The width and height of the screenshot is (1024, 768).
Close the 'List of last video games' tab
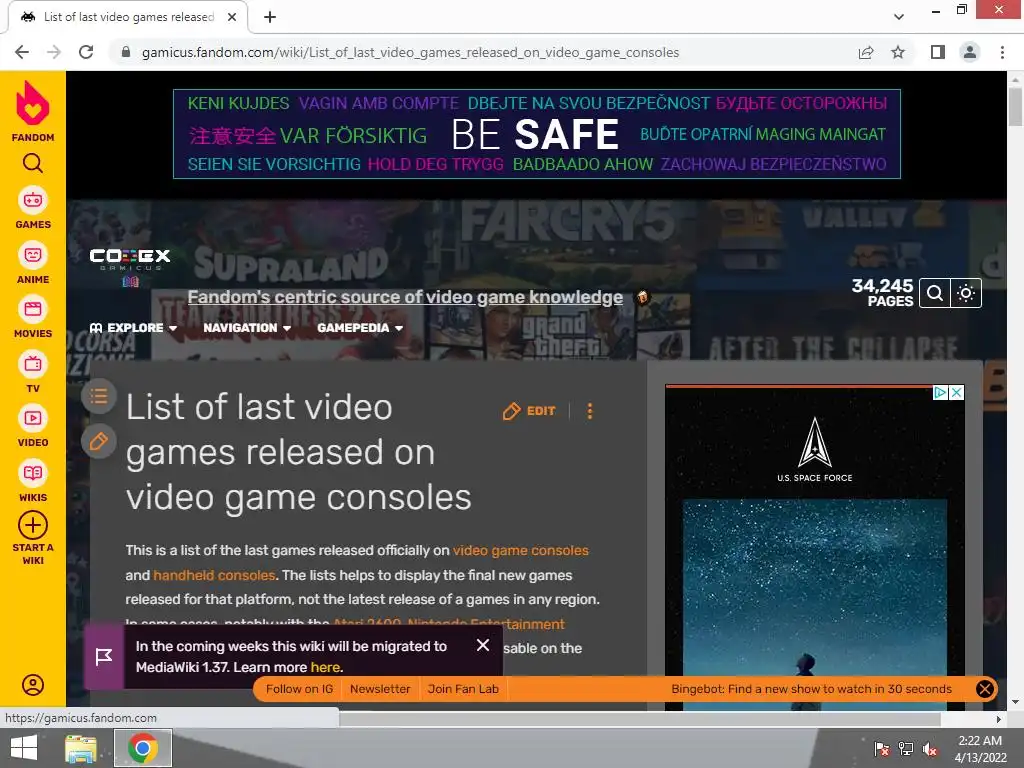(x=232, y=17)
